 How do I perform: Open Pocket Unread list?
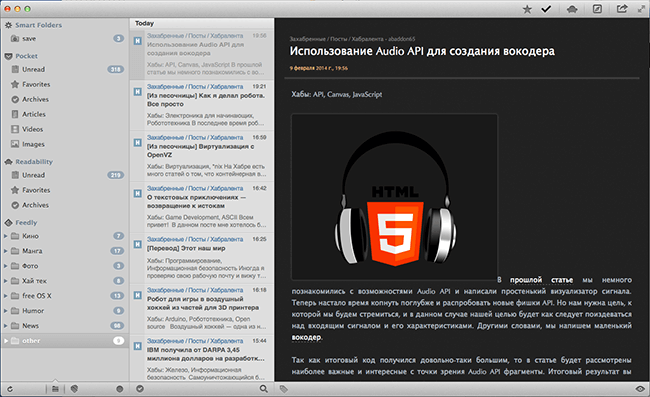click(x=65, y=69)
